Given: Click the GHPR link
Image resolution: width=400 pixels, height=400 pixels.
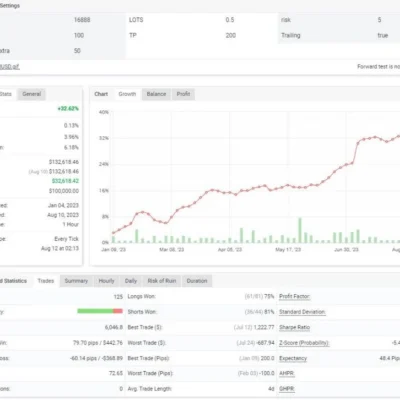Looking at the screenshot, I should coord(287,389).
